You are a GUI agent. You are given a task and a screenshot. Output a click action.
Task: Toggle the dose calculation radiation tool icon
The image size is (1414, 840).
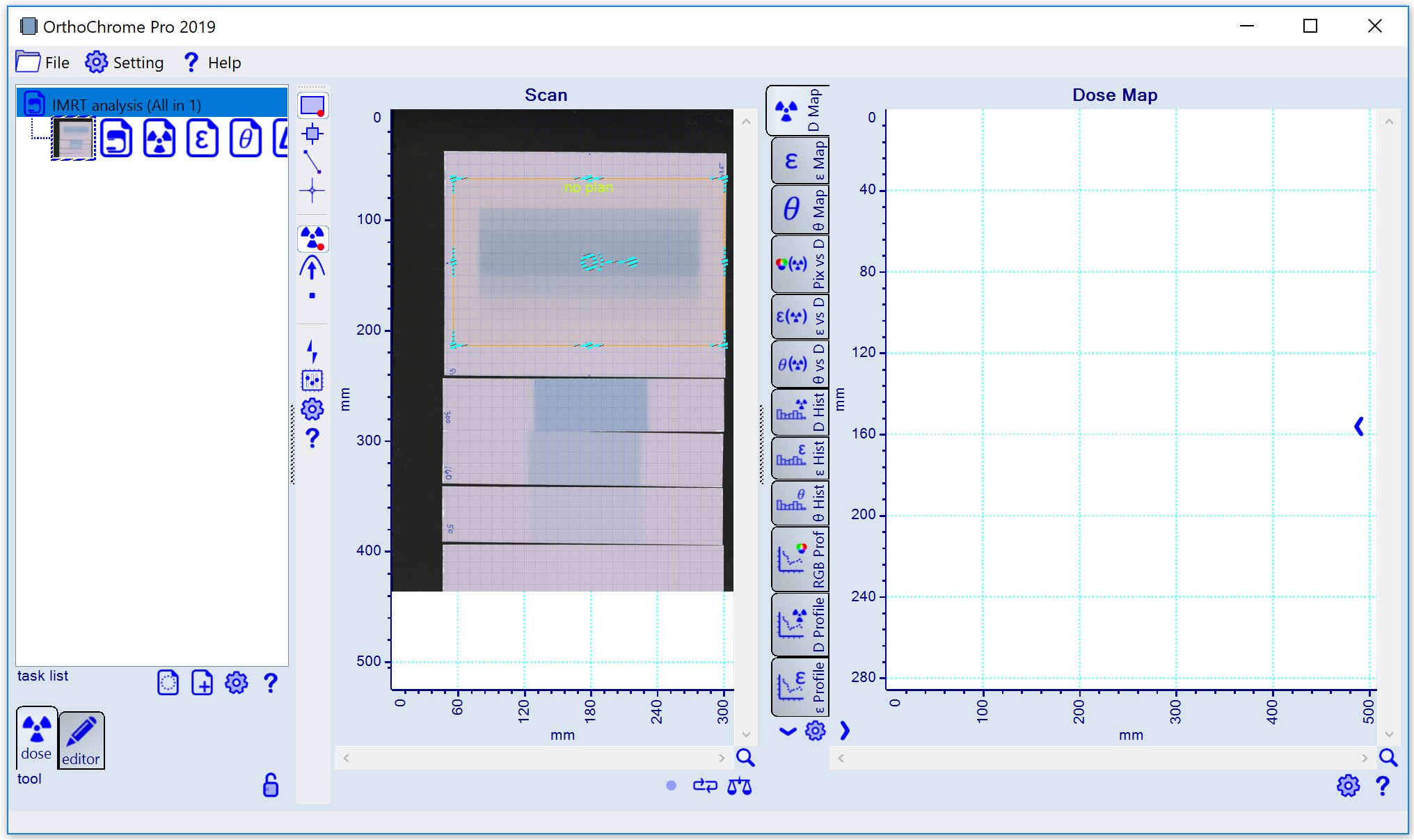(312, 238)
